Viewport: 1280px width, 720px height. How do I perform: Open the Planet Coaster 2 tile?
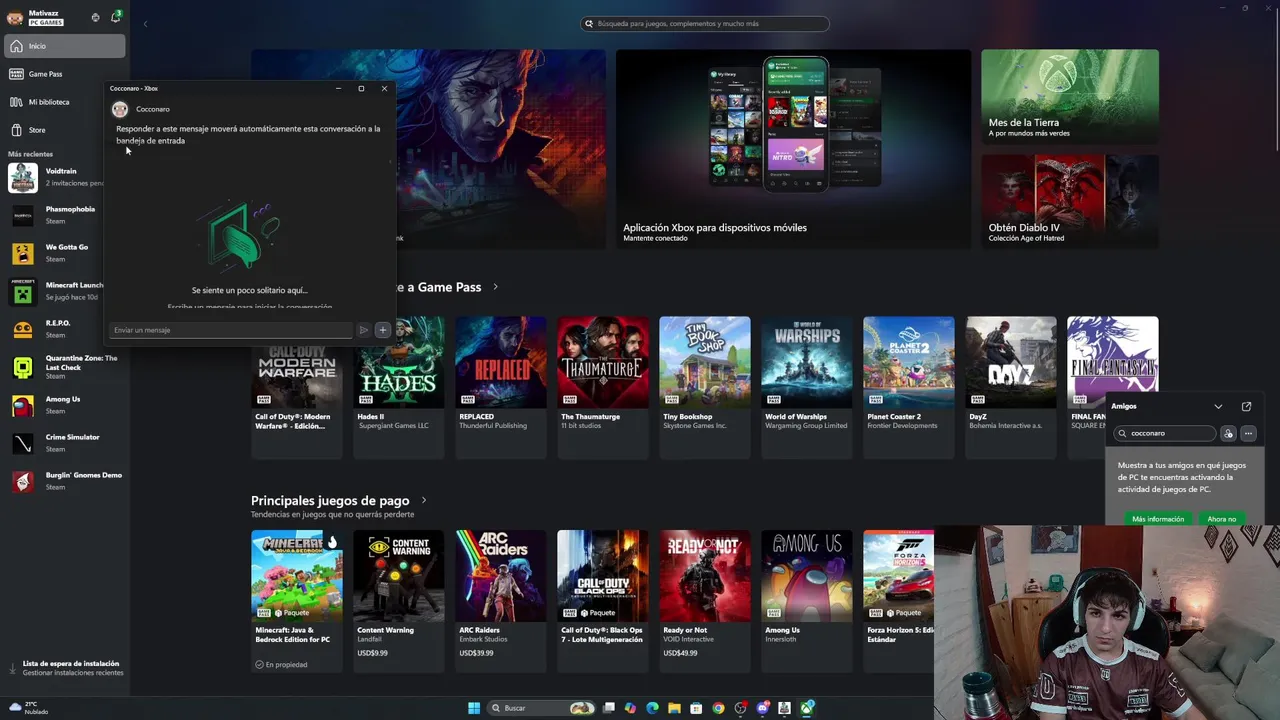(x=909, y=387)
